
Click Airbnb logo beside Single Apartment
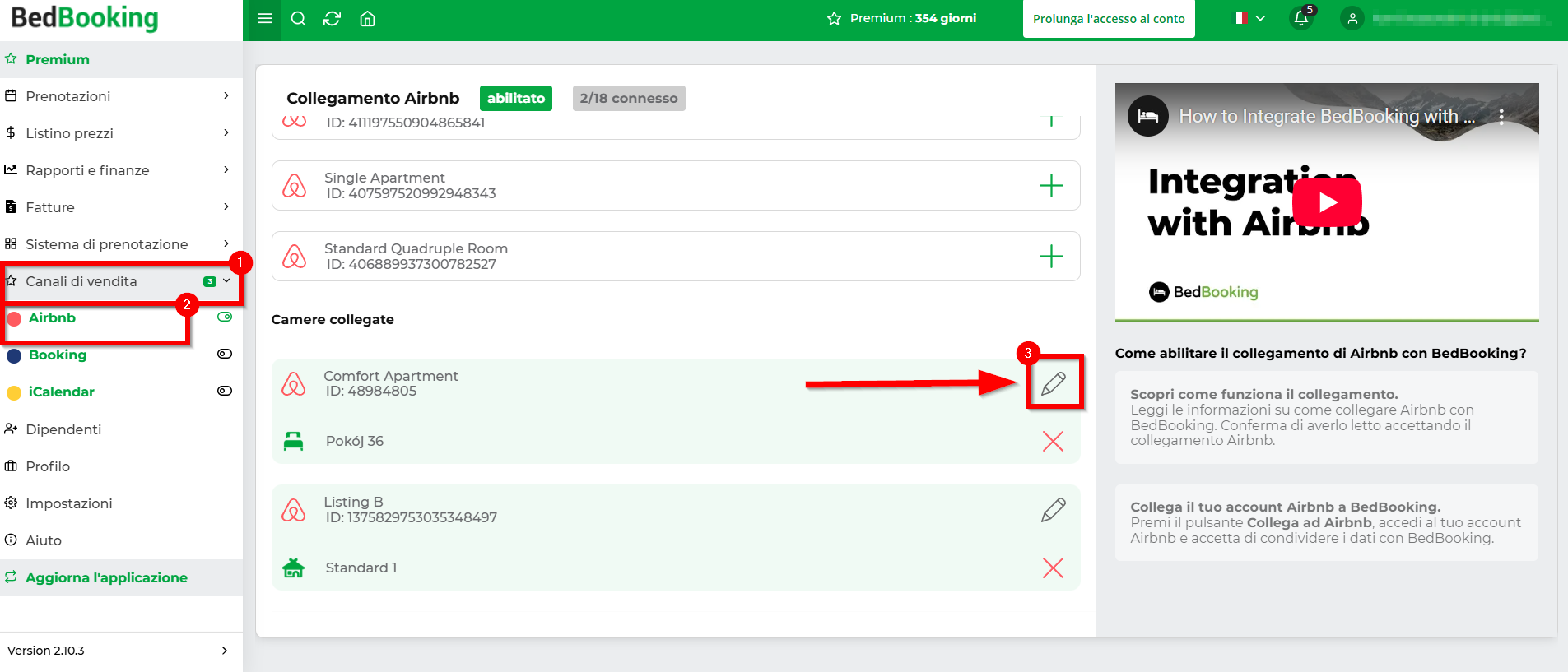coord(294,185)
